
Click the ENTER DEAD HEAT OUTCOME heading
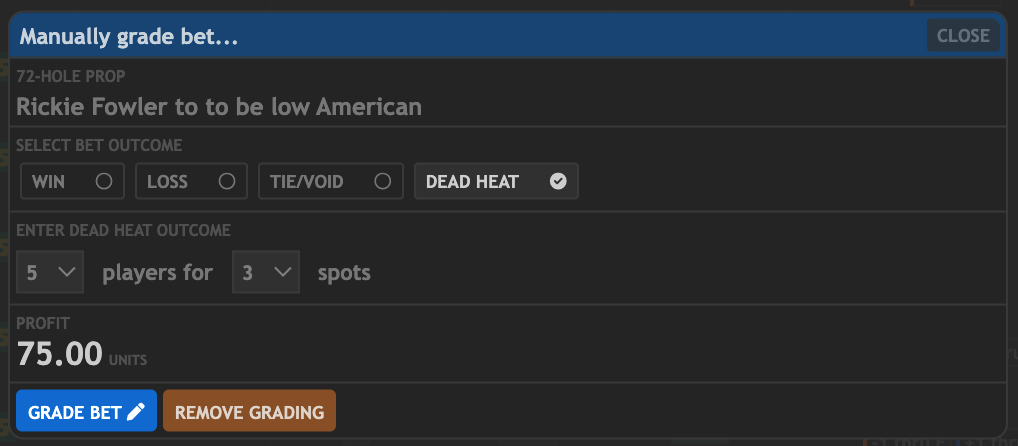pyautogui.click(x=123, y=230)
